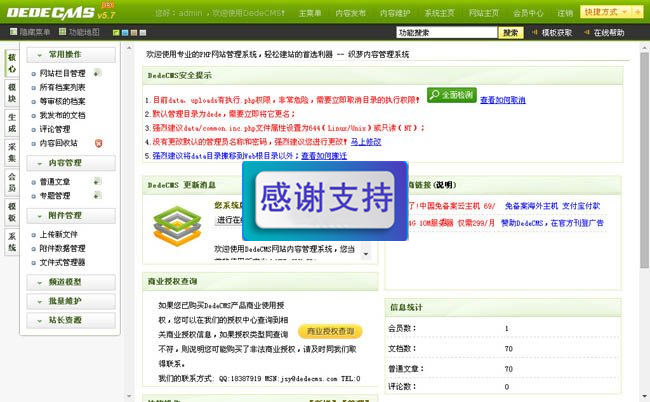The height and width of the screenshot is (402, 650).
Task: Select the green skin color square
Action: click(116, 33)
